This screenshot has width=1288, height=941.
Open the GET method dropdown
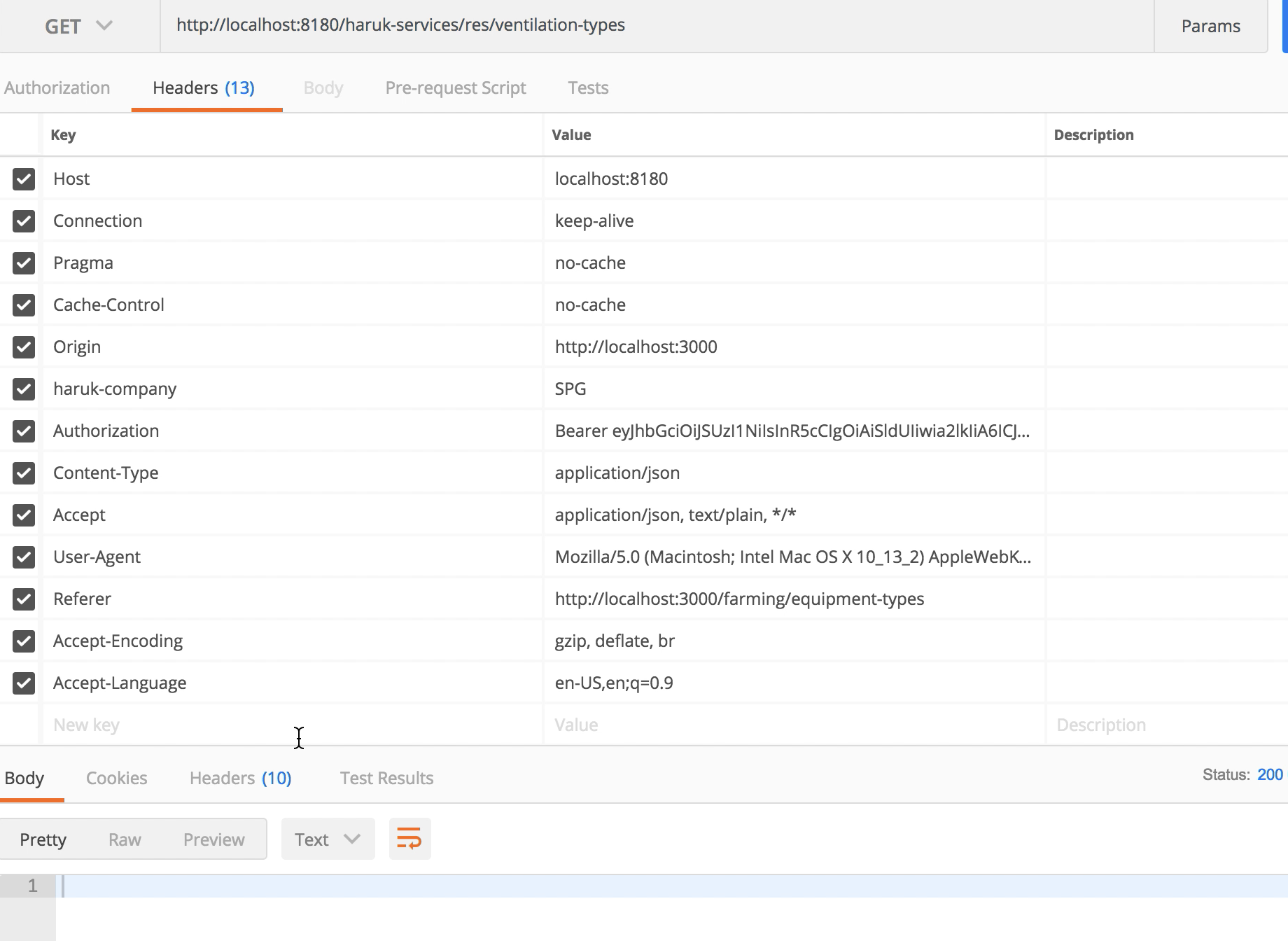pos(78,27)
